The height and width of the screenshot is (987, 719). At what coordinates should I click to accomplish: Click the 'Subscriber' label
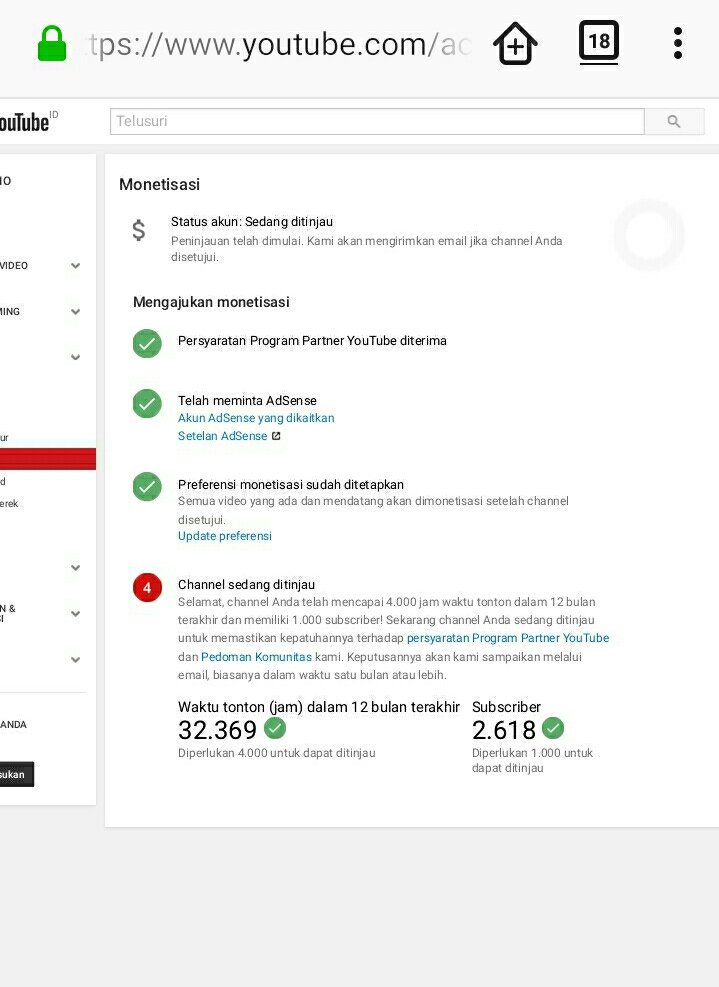coord(506,707)
